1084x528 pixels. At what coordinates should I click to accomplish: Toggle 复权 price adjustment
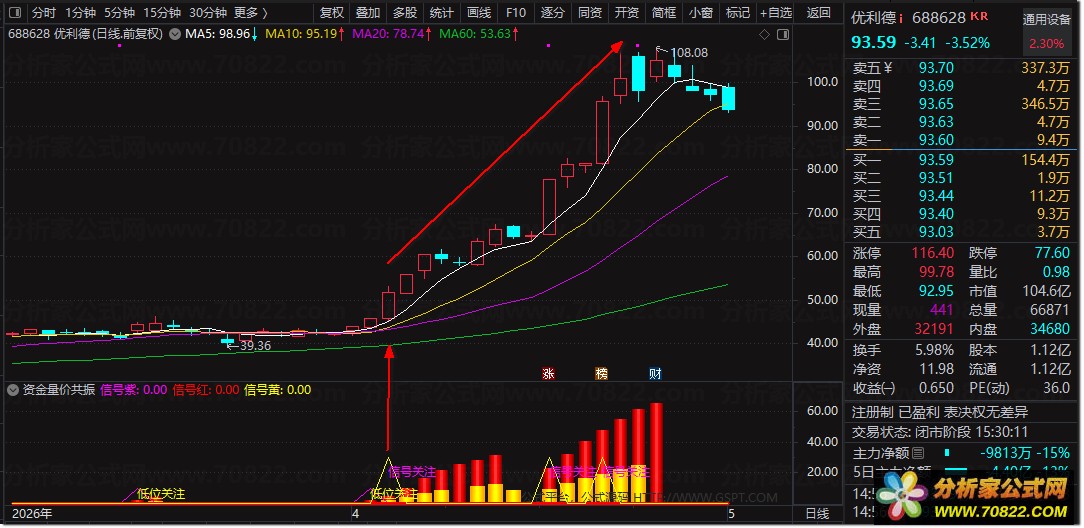332,12
